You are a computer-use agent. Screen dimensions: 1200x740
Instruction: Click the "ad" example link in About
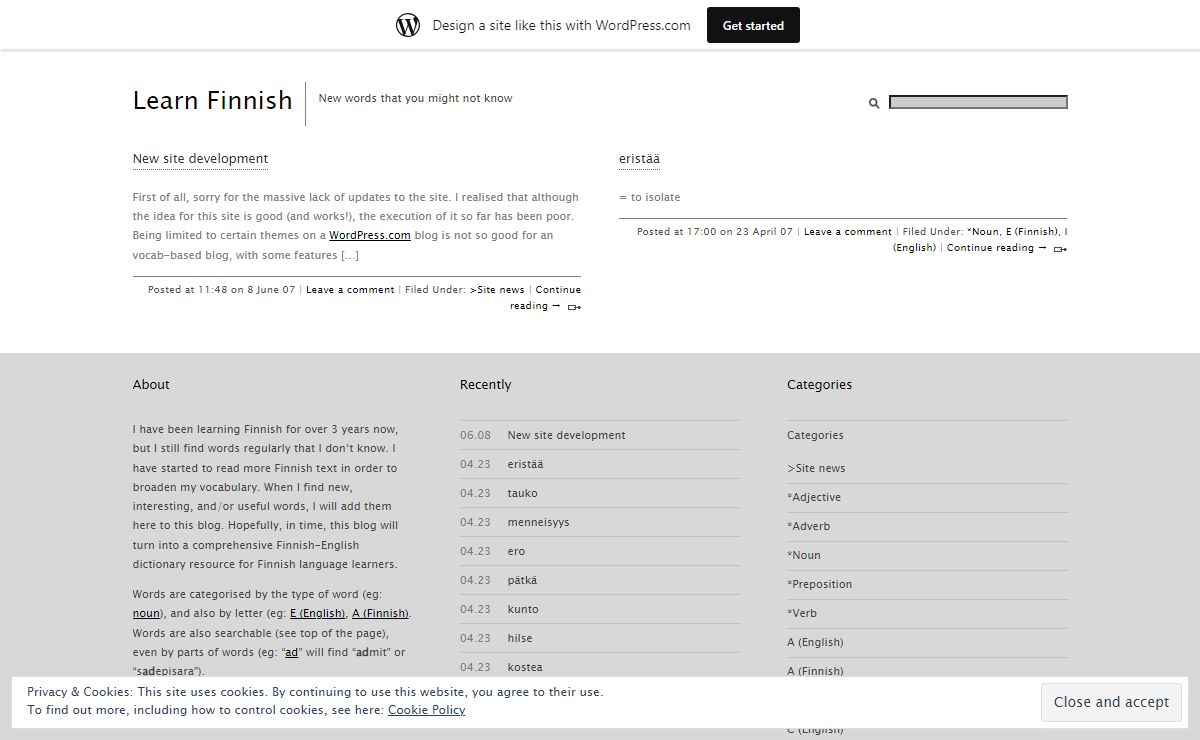(292, 652)
